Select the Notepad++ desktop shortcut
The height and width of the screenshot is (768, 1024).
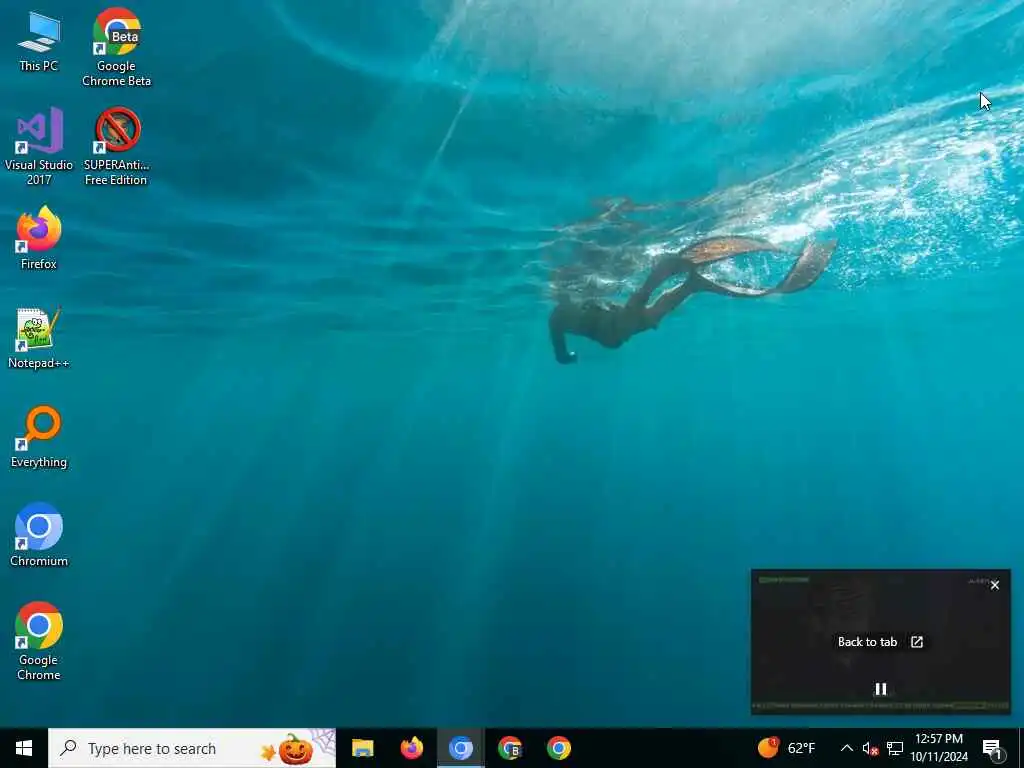[39, 338]
